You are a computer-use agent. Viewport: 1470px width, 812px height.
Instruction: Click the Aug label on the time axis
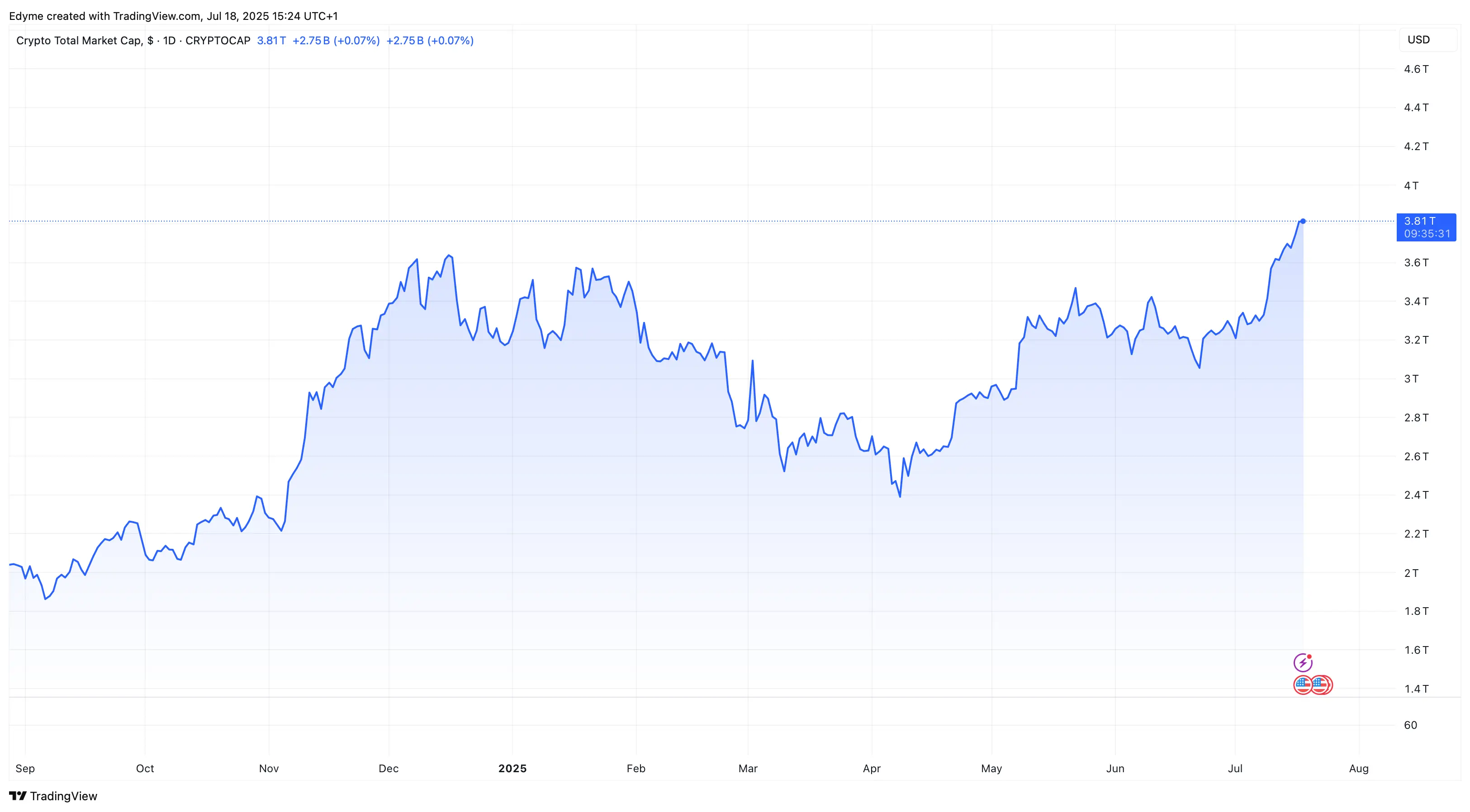click(1359, 769)
